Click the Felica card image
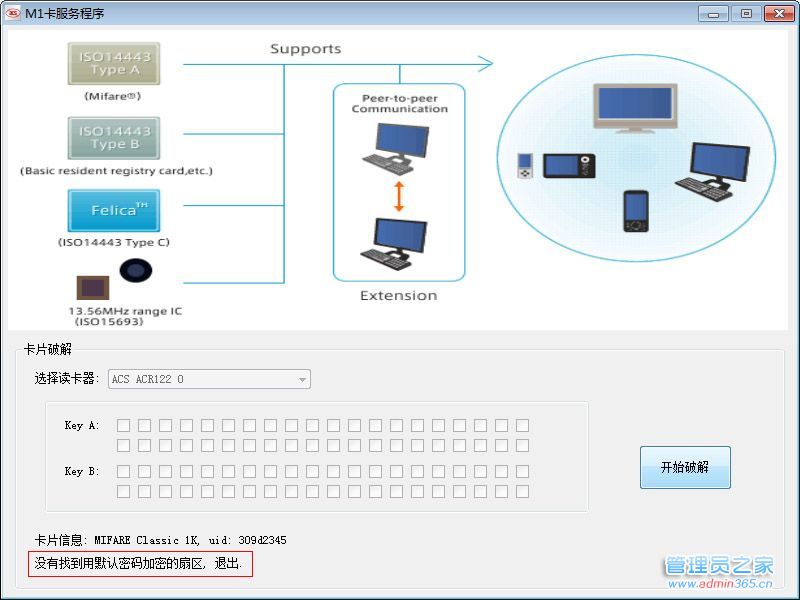 tap(114, 210)
